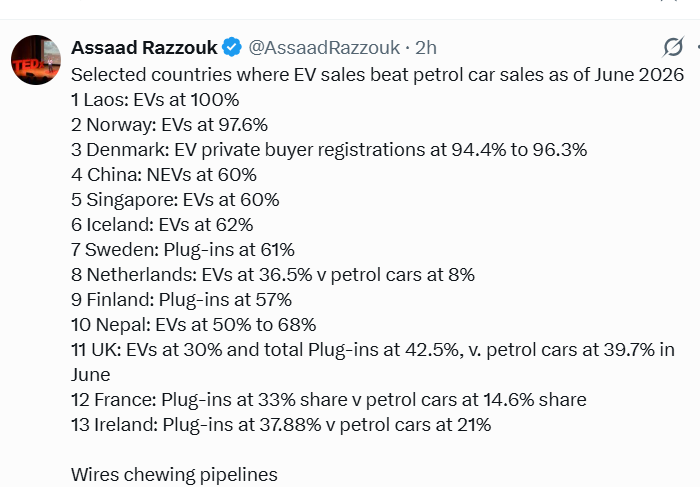Click the China NEVs at 60% line
The image size is (700, 487).
[x=164, y=175]
